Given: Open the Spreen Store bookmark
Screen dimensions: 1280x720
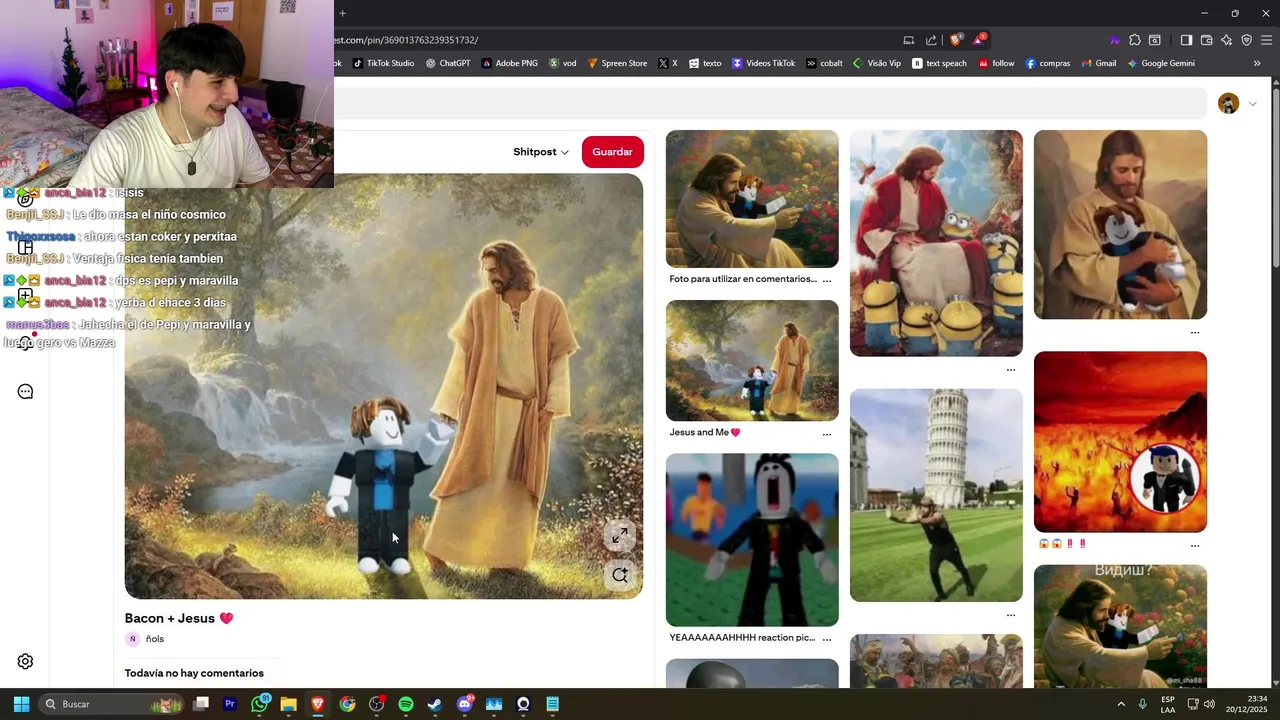Looking at the screenshot, I should tap(617, 63).
